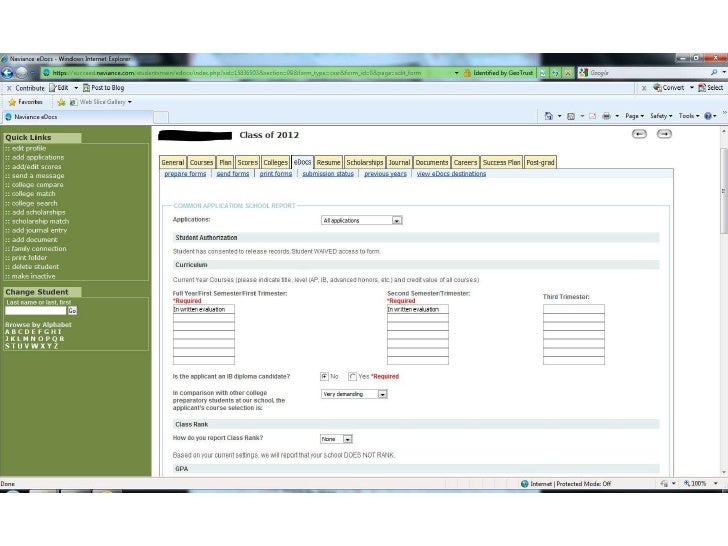
Task: Click the Edit toolbar button
Action: [x=59, y=88]
